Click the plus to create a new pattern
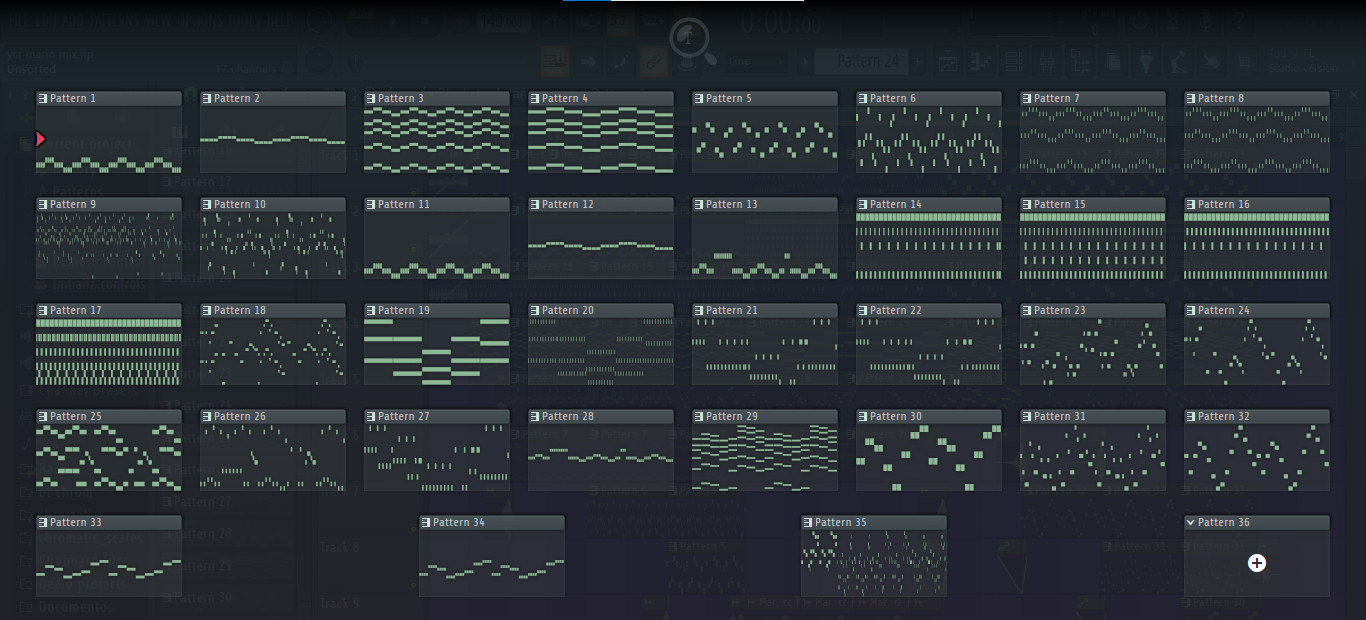This screenshot has width=1366, height=620. pyautogui.click(x=1256, y=563)
